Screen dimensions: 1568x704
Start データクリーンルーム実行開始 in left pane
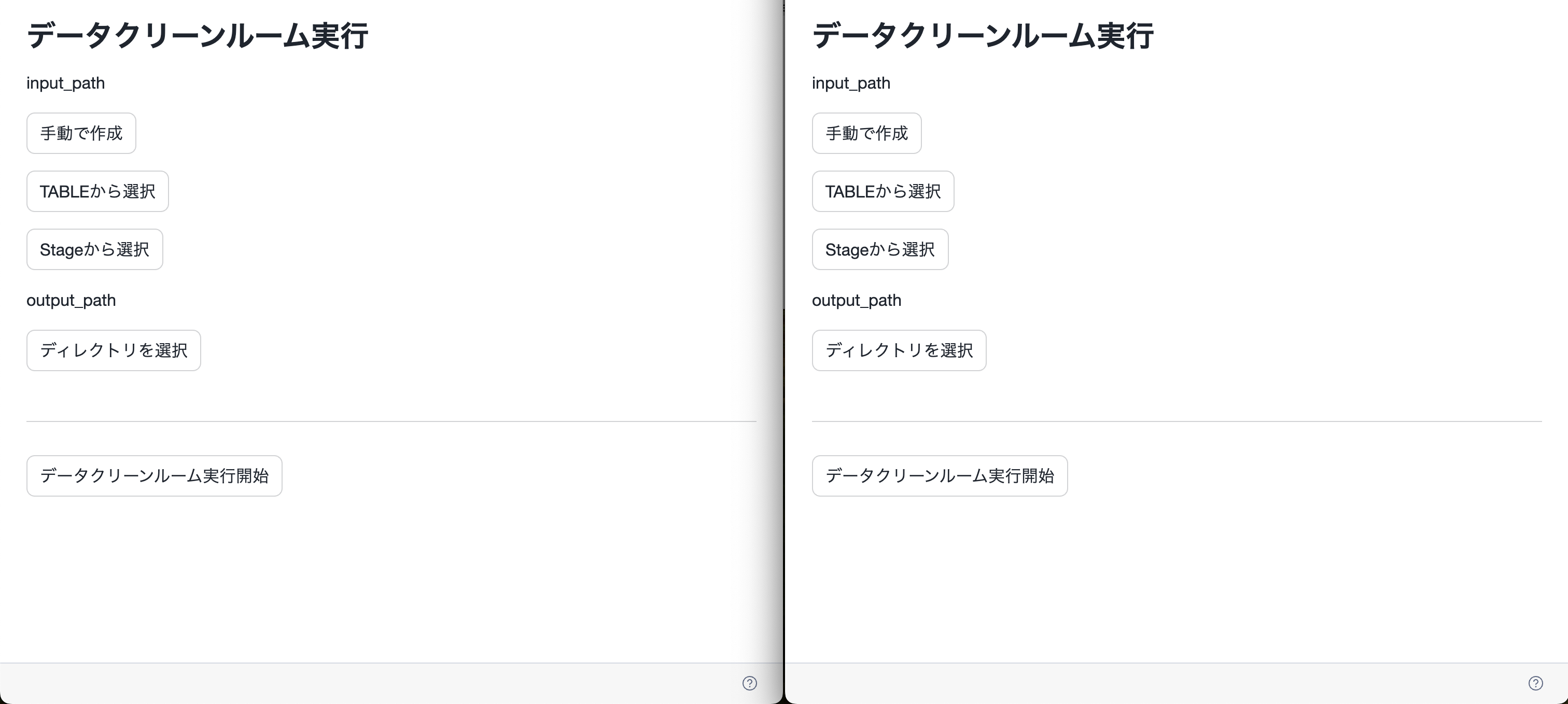(x=154, y=476)
